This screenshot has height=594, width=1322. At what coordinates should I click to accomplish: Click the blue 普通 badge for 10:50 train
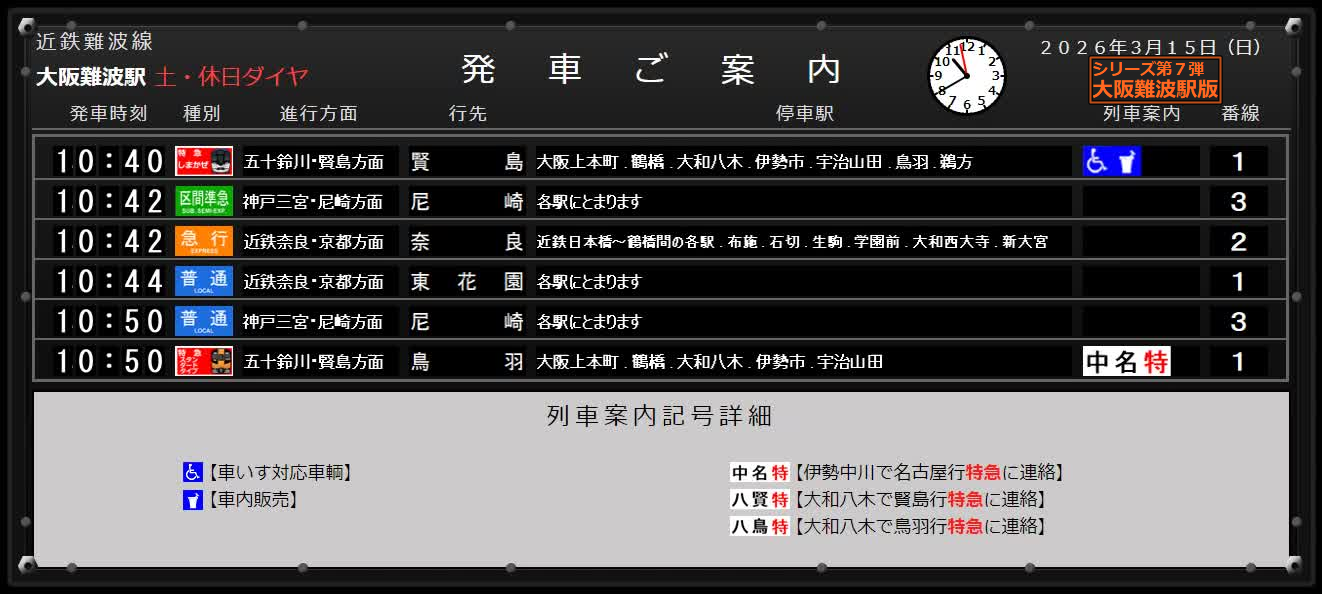pyautogui.click(x=204, y=321)
